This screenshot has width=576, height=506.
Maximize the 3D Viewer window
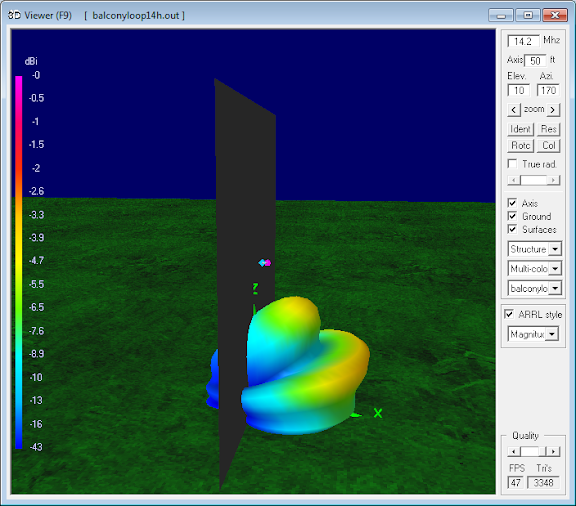pos(528,15)
